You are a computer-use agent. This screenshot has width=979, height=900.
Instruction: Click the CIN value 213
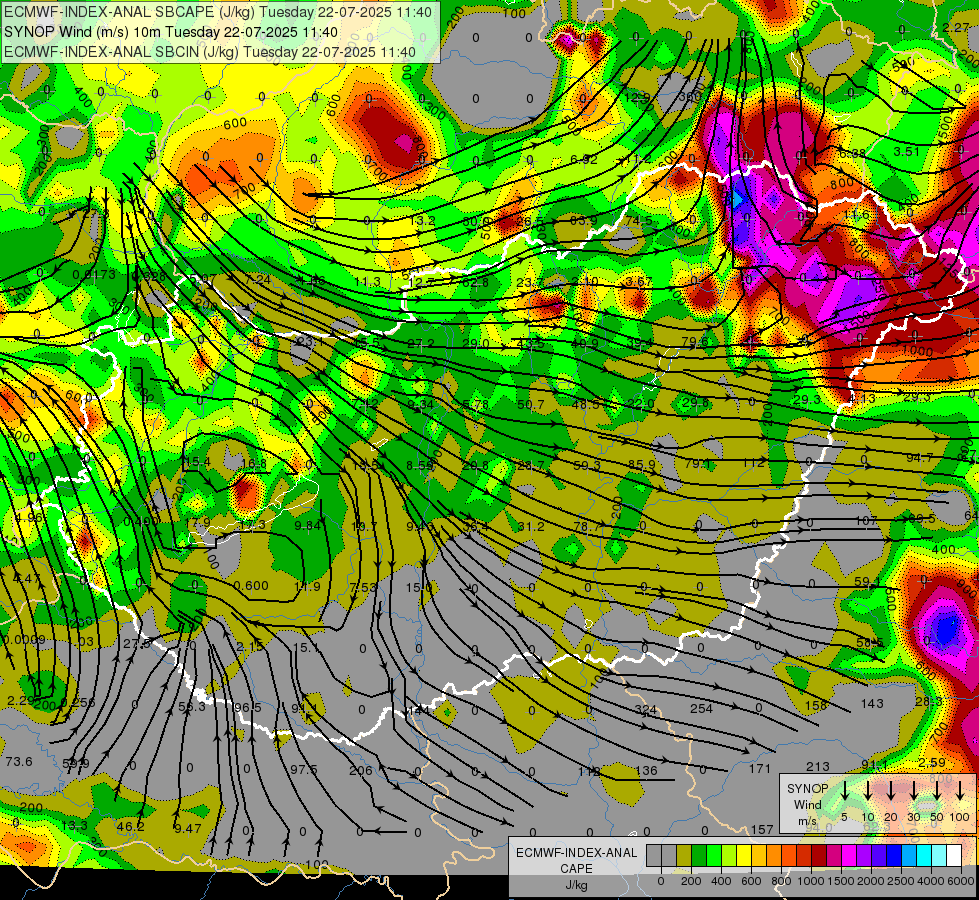point(817,766)
